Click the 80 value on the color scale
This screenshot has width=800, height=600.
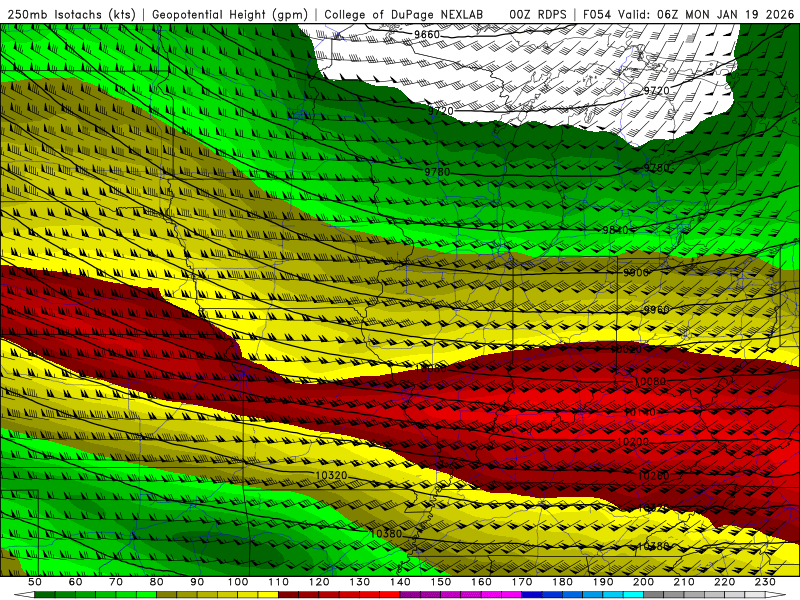coord(156,582)
